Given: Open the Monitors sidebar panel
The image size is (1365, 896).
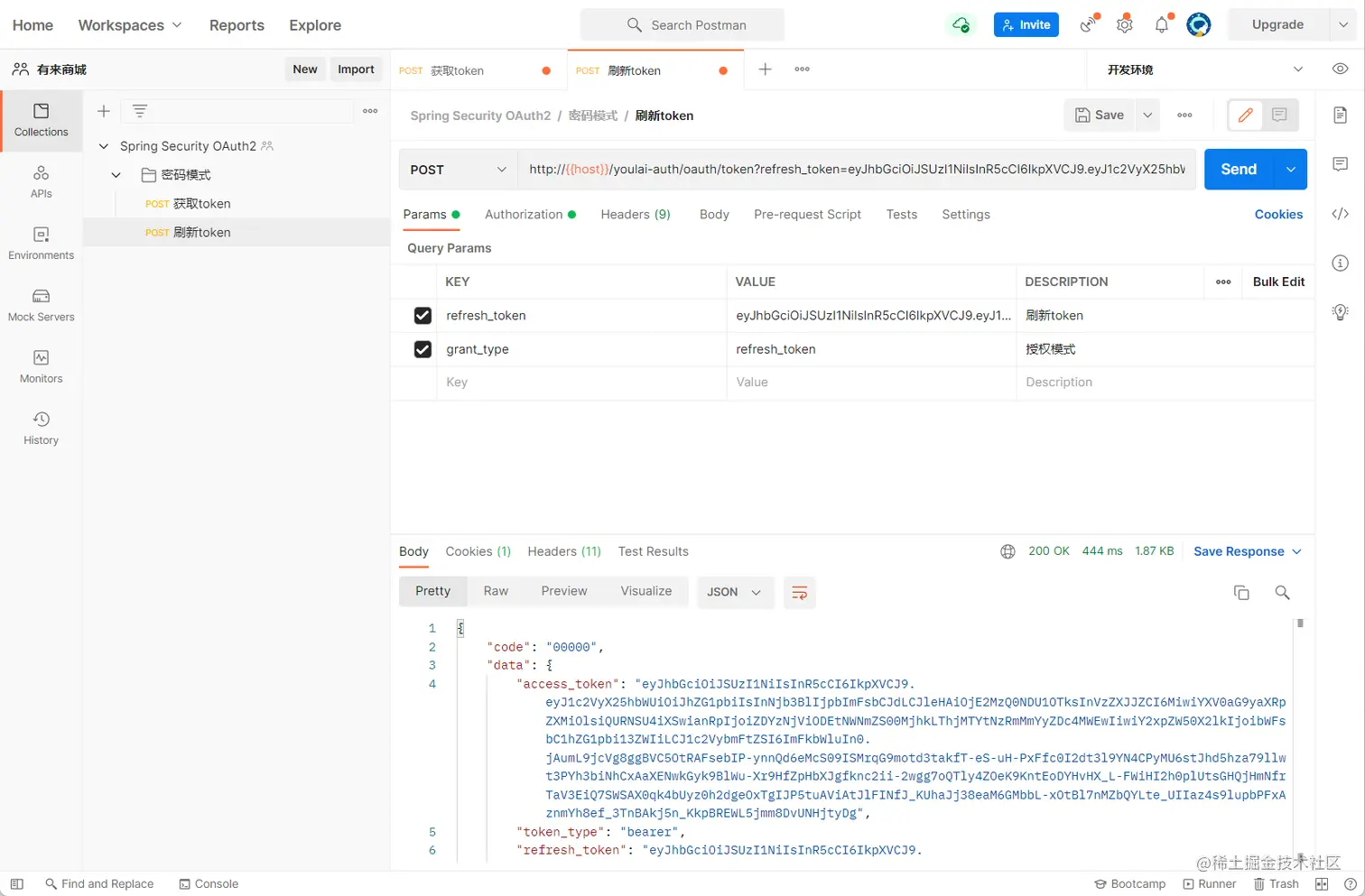Looking at the screenshot, I should (x=41, y=366).
